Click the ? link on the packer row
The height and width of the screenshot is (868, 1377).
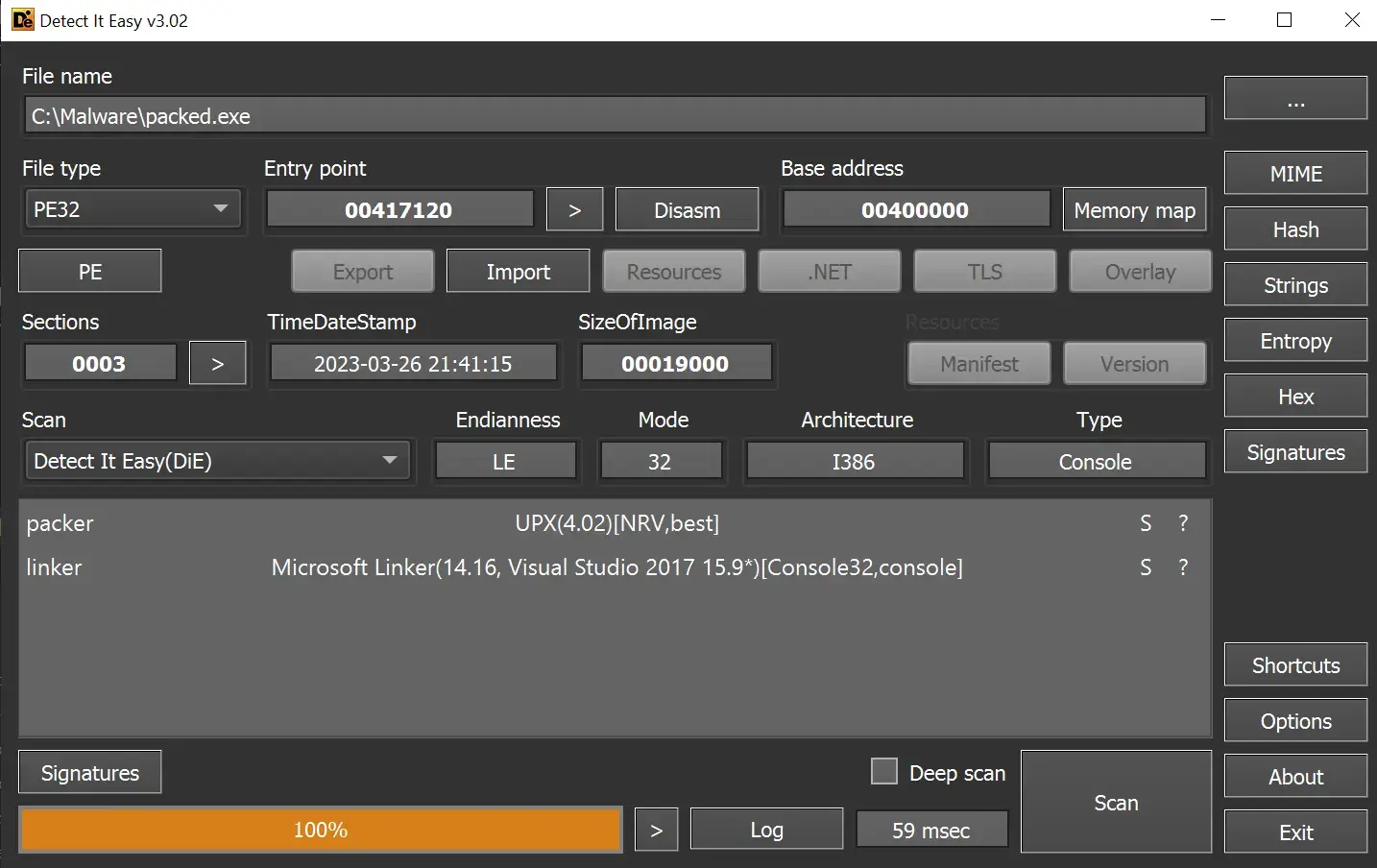(1183, 523)
